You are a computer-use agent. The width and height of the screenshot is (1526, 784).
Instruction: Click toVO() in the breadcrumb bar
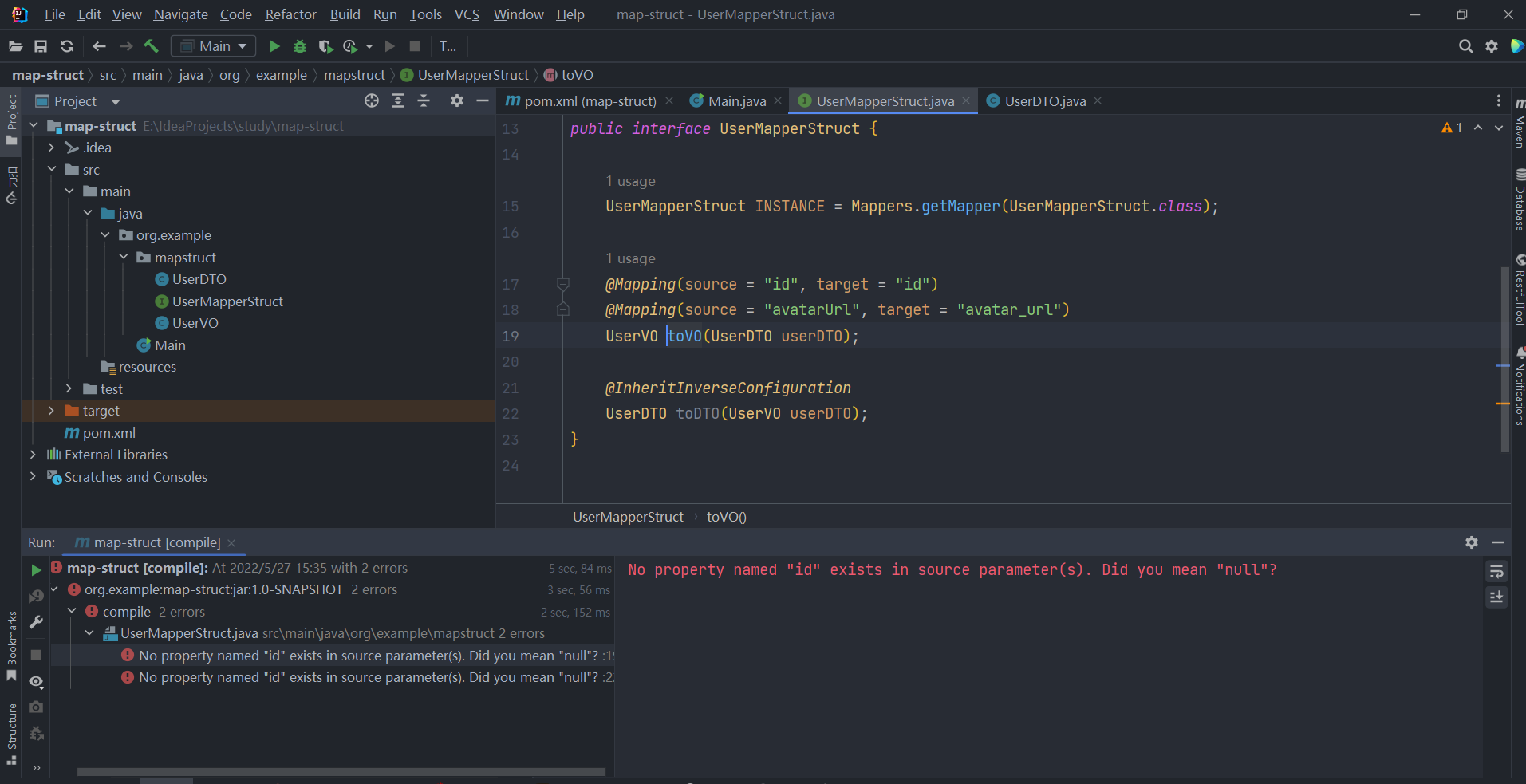[725, 516]
